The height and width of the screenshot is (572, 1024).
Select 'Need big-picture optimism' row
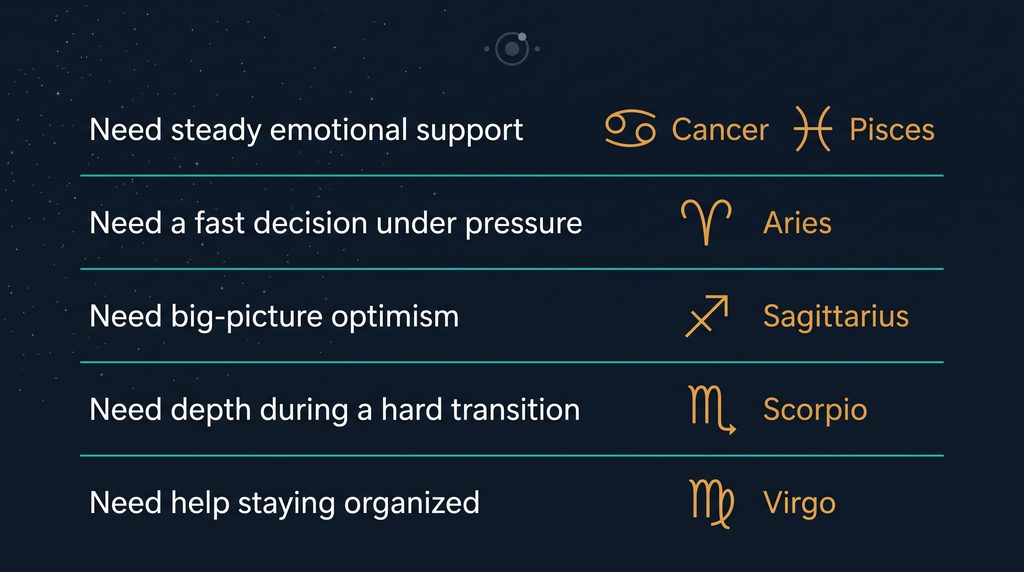pyautogui.click(x=274, y=317)
